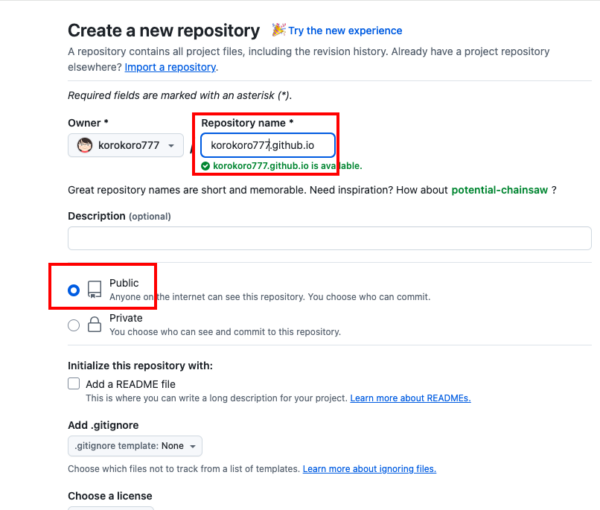Follow the Import a repository link
600x510 pixels.
[x=170, y=67]
